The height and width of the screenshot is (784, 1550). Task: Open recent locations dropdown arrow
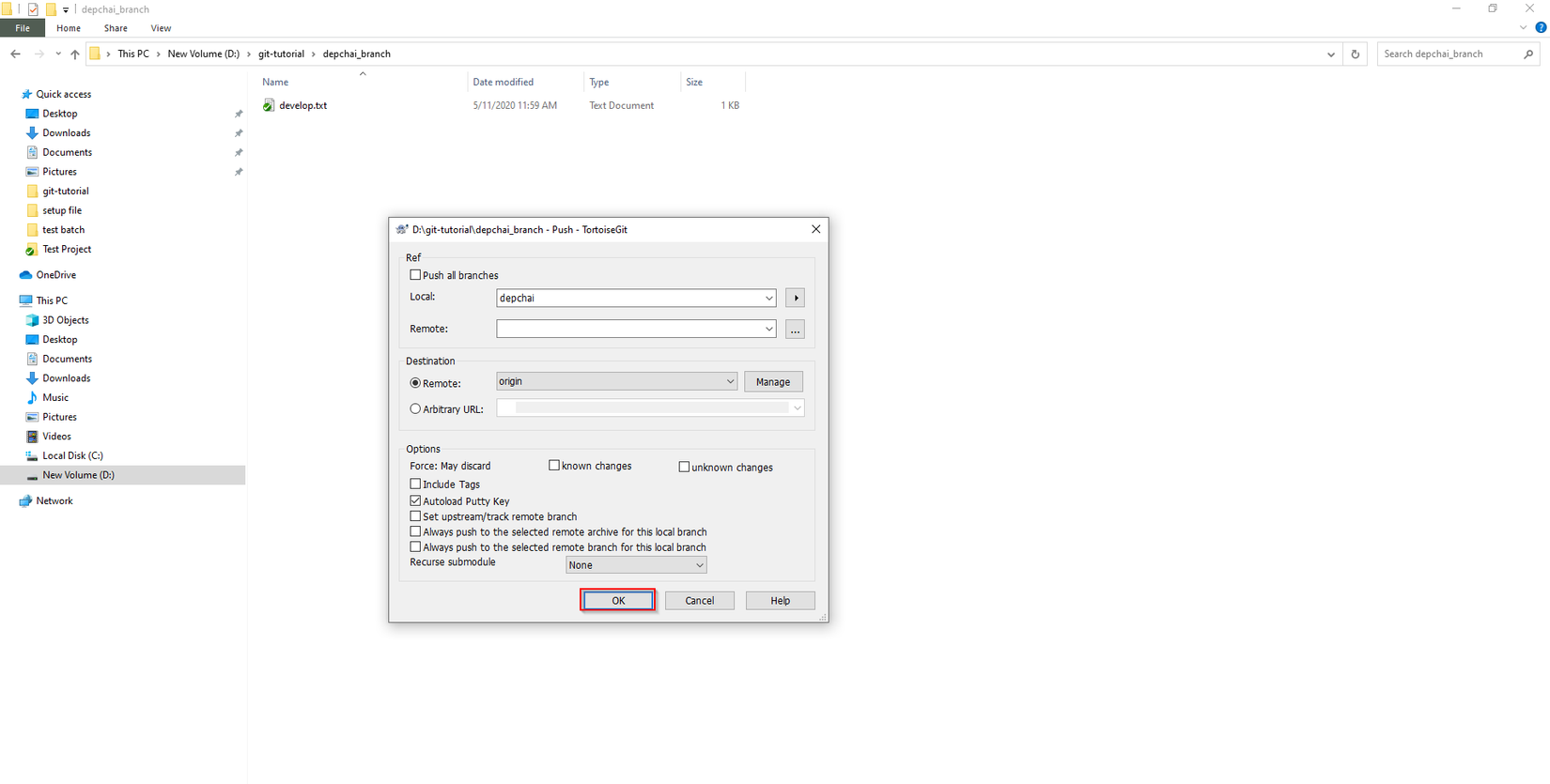(58, 54)
